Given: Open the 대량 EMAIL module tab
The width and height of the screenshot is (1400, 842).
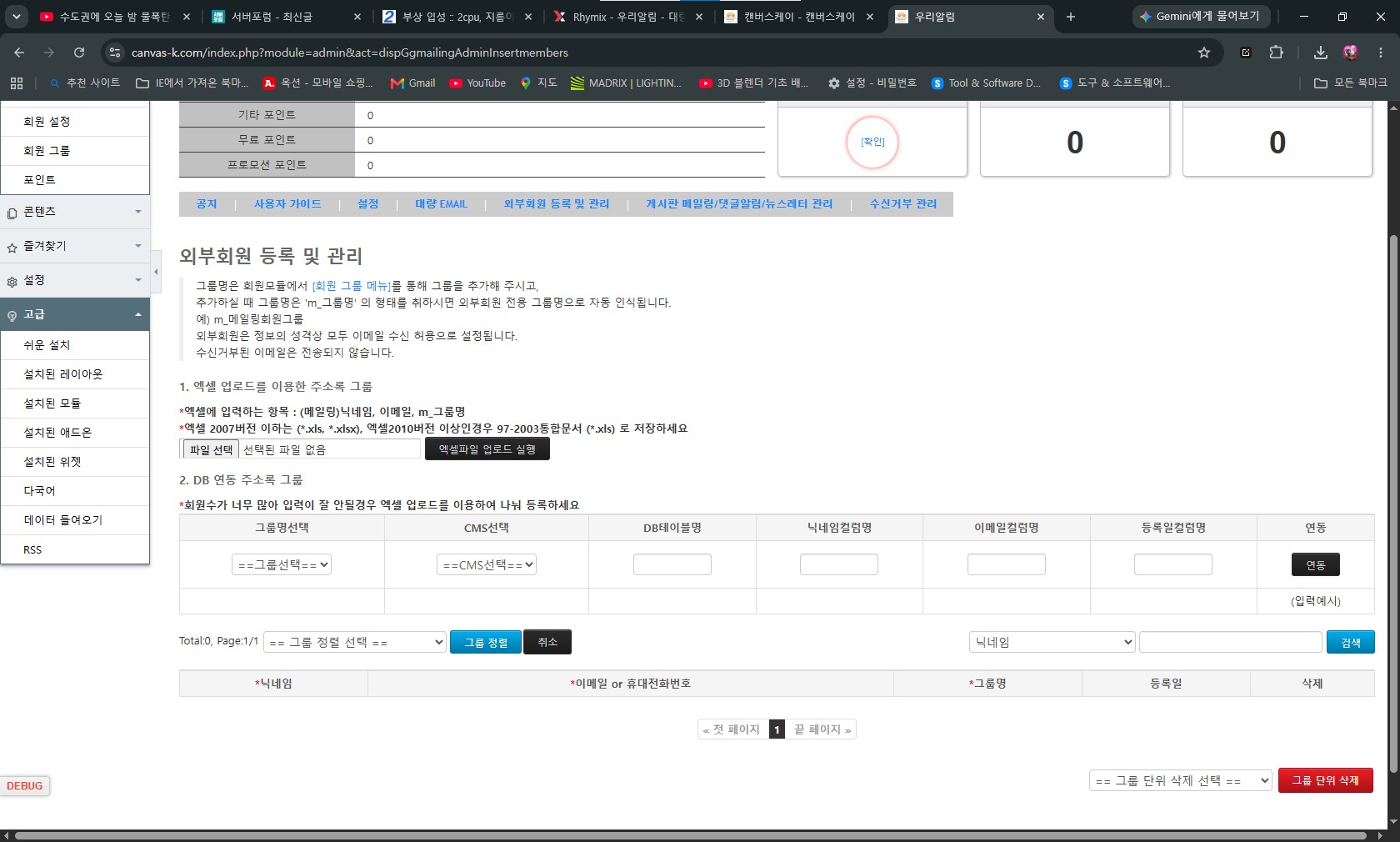Looking at the screenshot, I should click(442, 203).
